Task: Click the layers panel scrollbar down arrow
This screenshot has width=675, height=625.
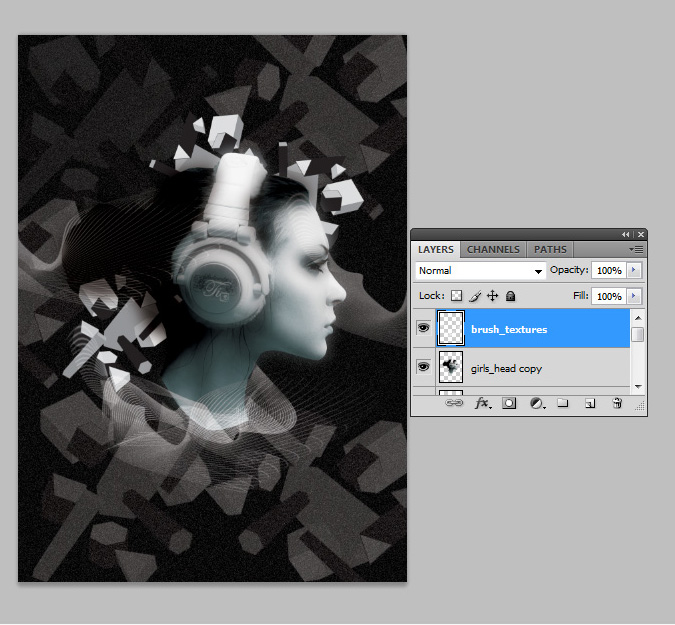Action: tap(637, 385)
